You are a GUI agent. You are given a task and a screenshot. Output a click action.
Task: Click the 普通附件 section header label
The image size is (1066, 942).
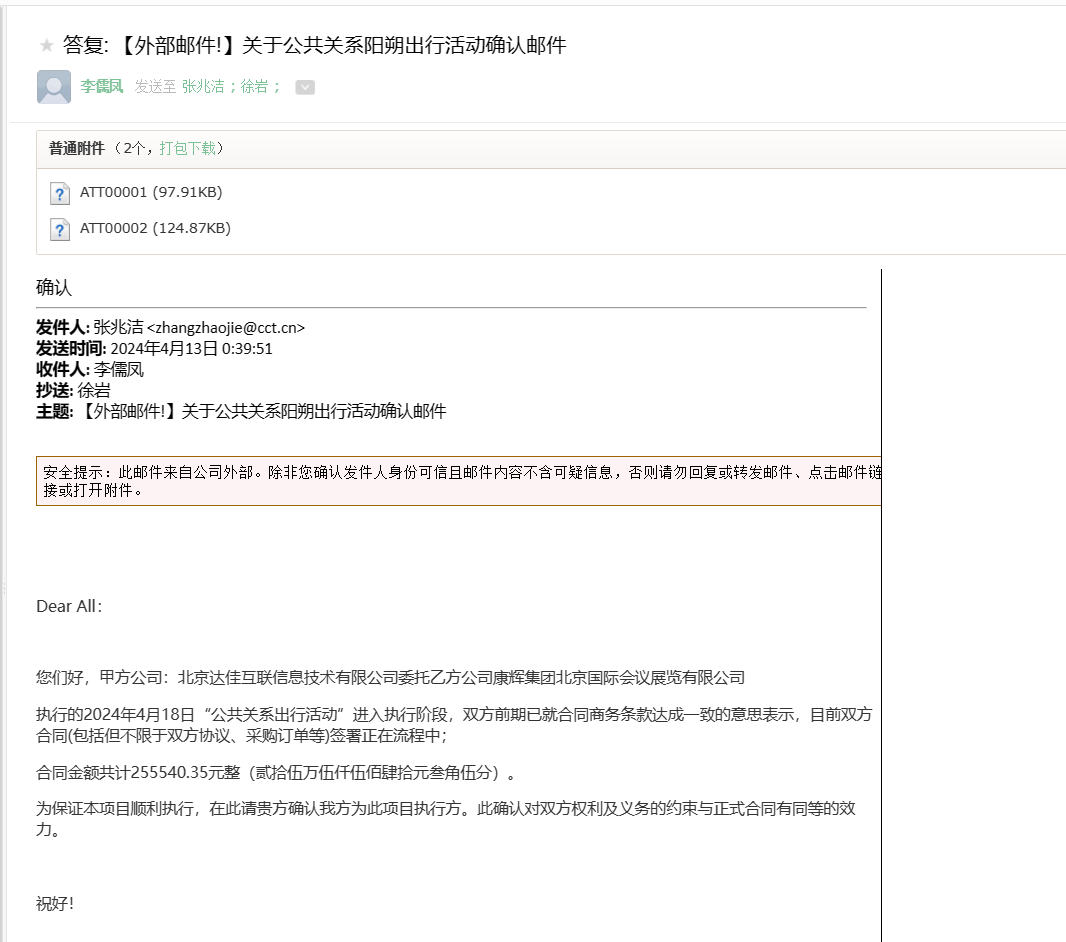(77, 148)
